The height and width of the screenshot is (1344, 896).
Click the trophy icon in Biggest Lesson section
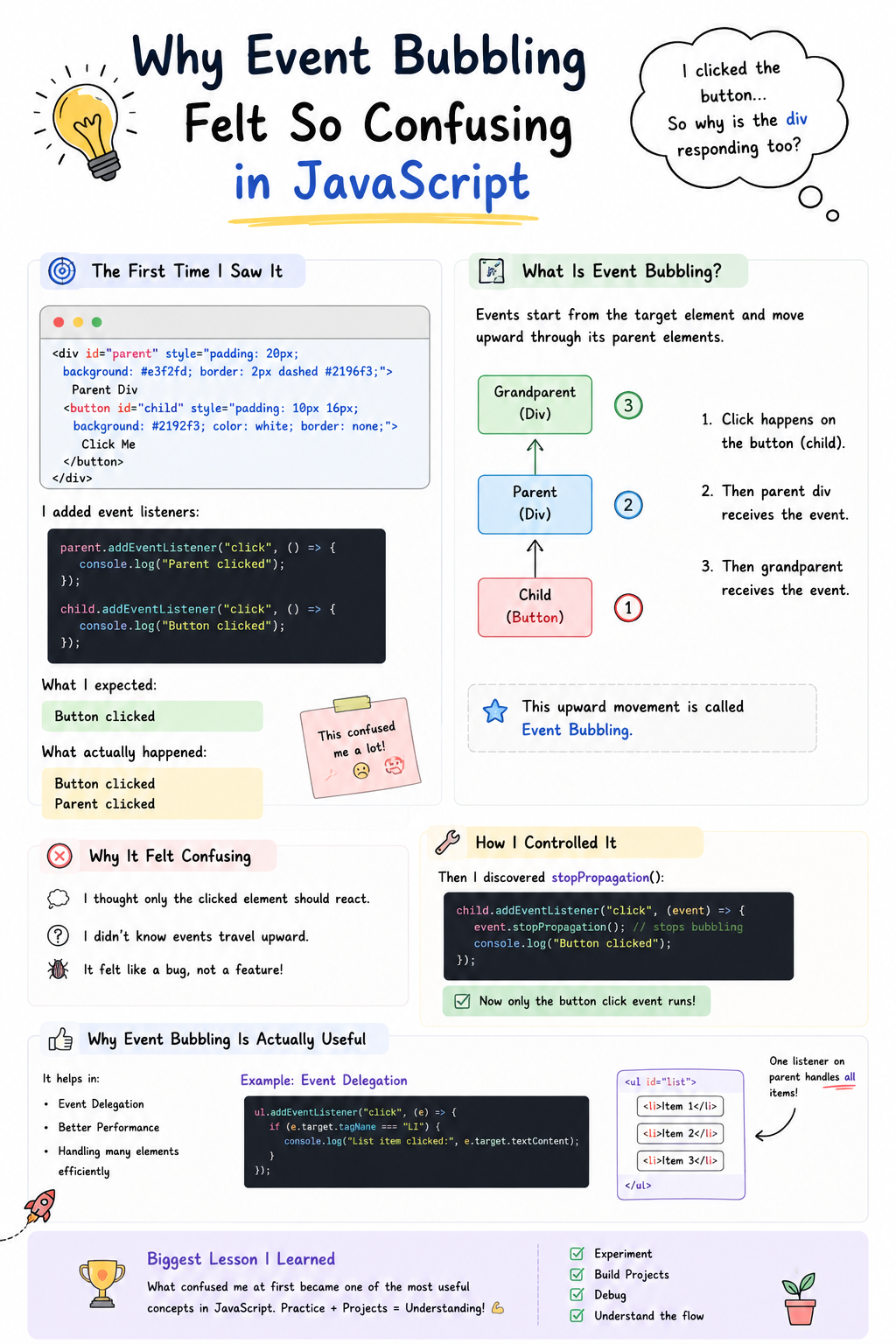pyautogui.click(x=102, y=1284)
